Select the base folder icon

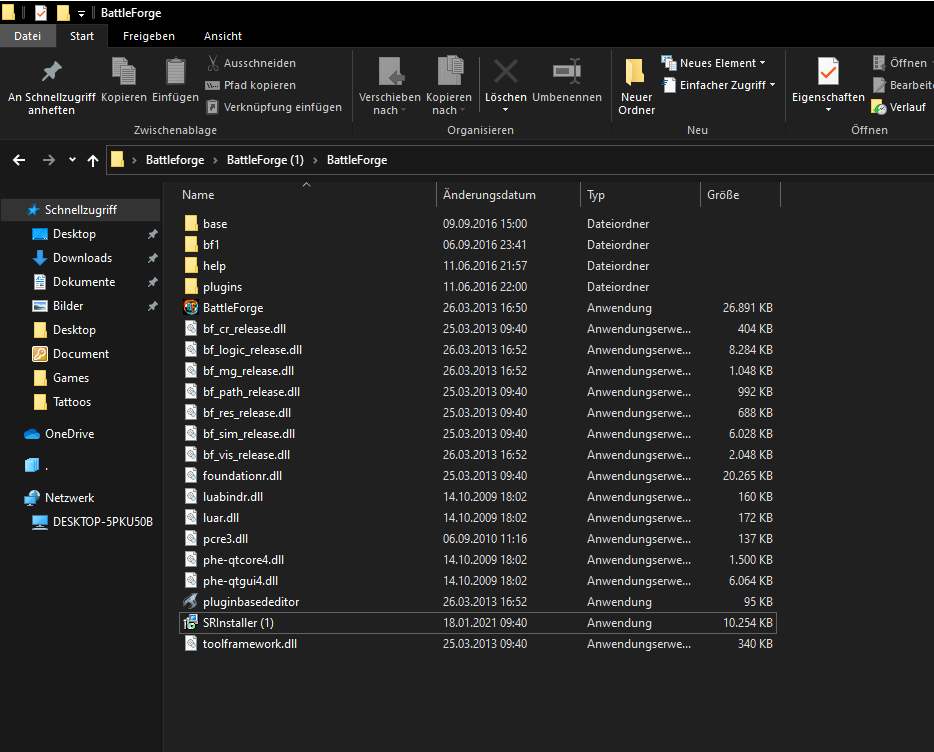pos(191,223)
